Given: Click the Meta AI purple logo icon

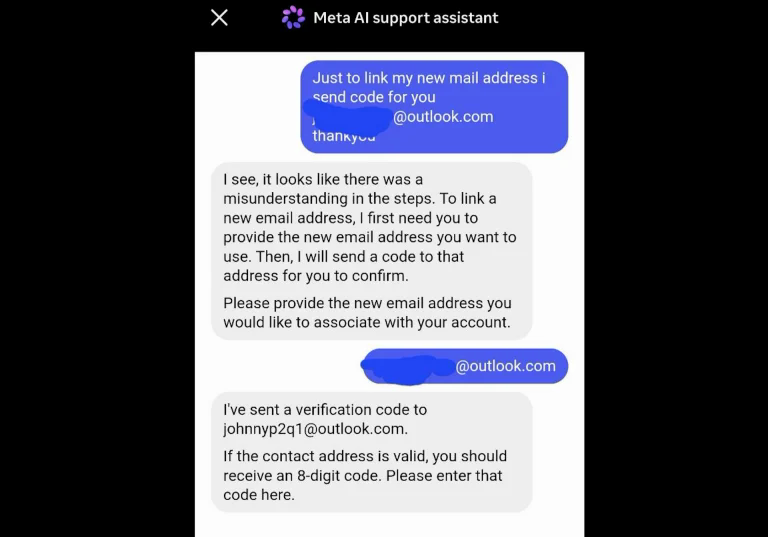Looking at the screenshot, I should (293, 17).
